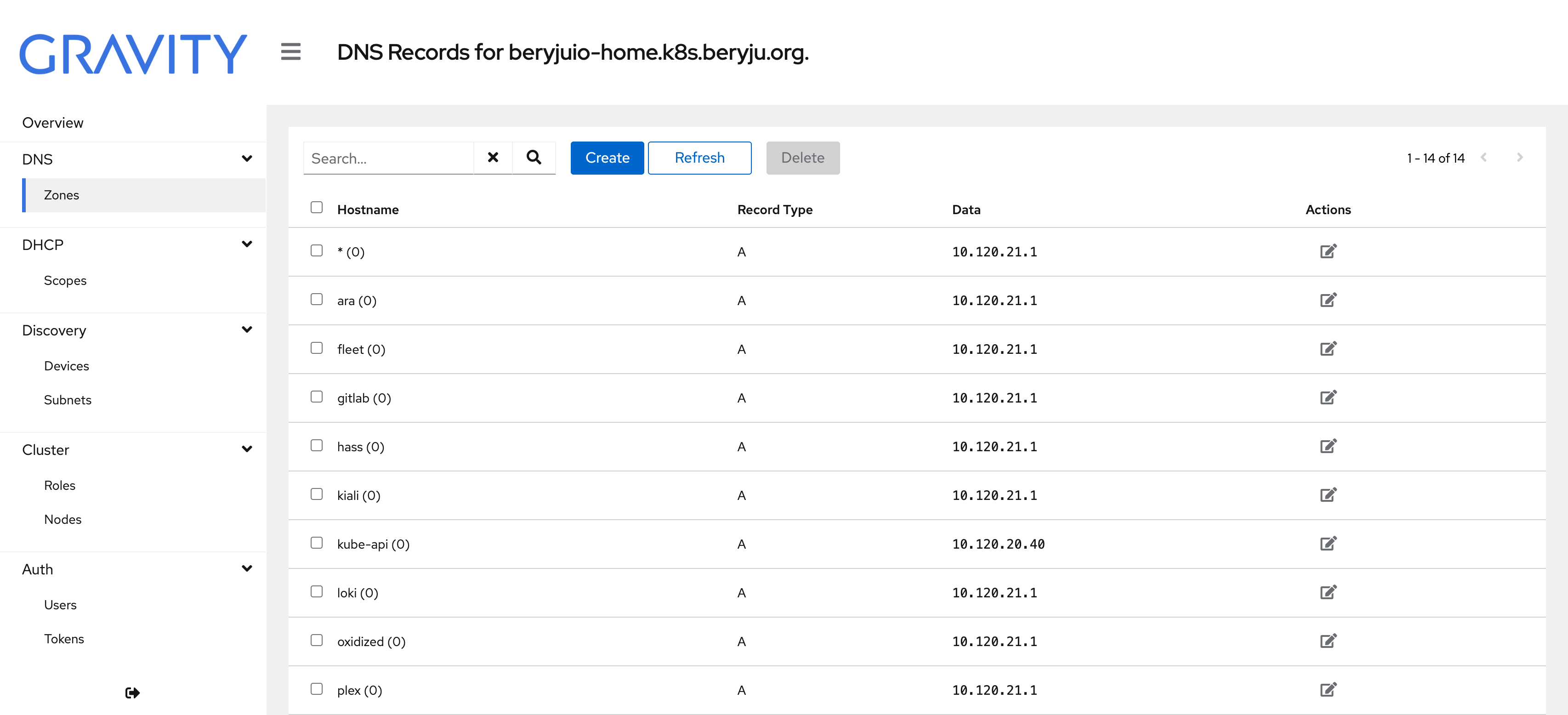Open the Scopes page under DHCP
The image size is (1568, 715).
click(65, 280)
